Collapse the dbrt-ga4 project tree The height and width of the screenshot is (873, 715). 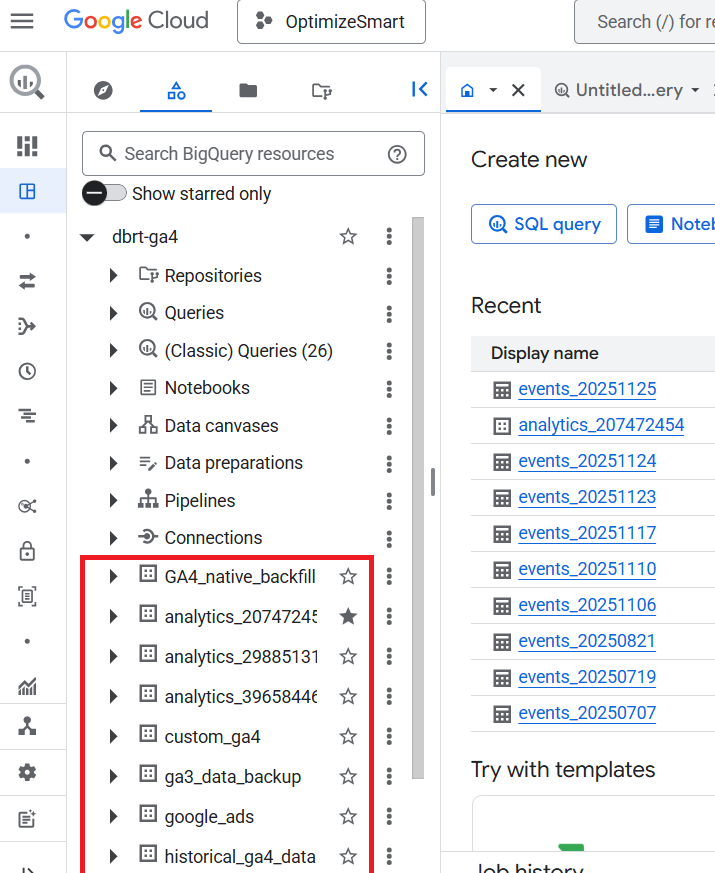pyautogui.click(x=87, y=237)
